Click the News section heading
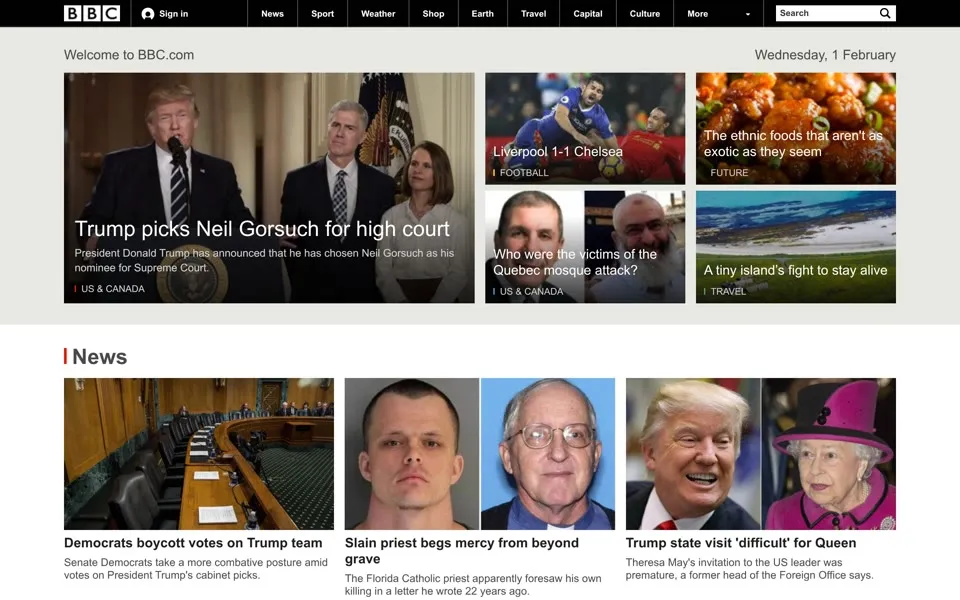The image size is (960, 600). click(x=99, y=356)
